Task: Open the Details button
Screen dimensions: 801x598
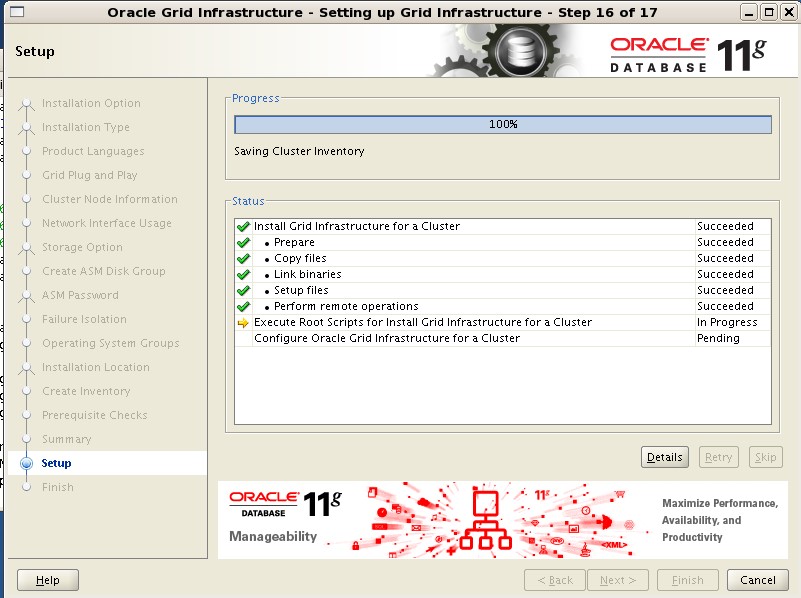Action: click(x=665, y=457)
